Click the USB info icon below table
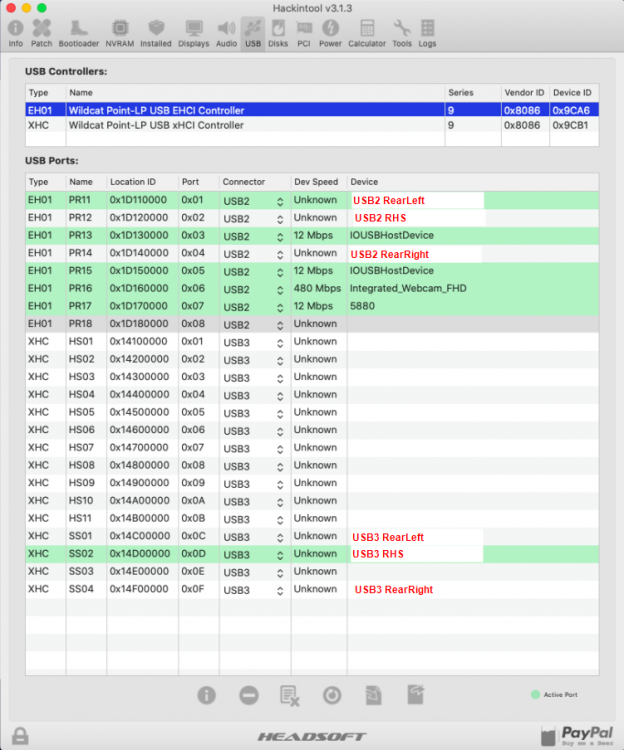The image size is (624, 750). click(206, 695)
